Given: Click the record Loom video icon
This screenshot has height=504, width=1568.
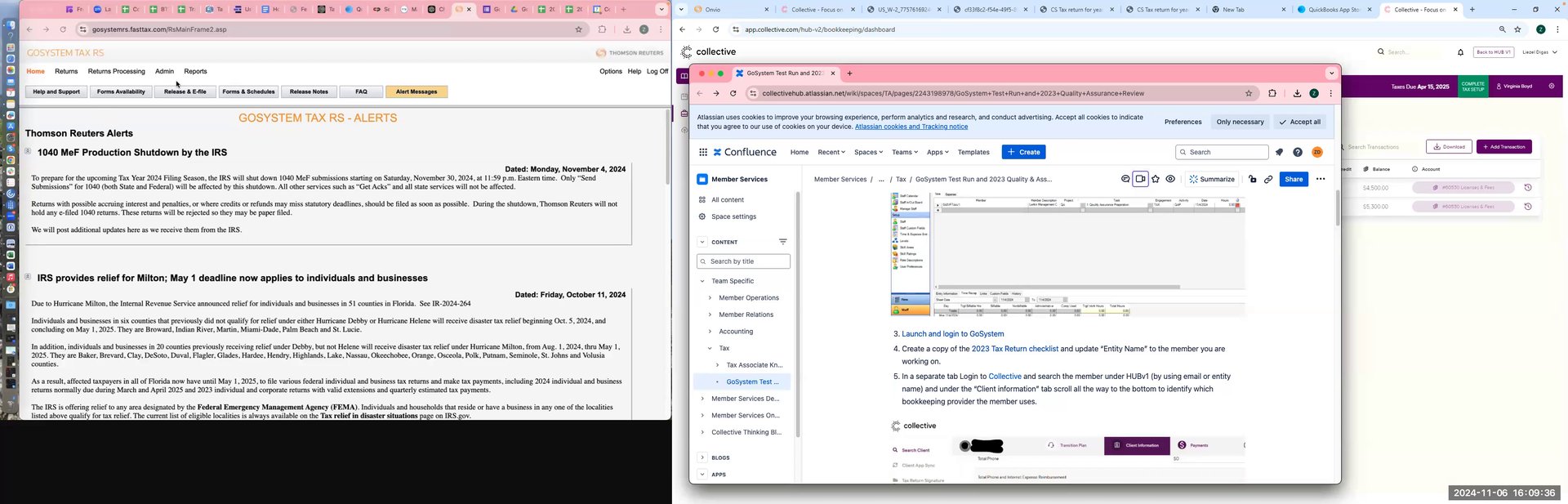Looking at the screenshot, I should pos(1141,179).
